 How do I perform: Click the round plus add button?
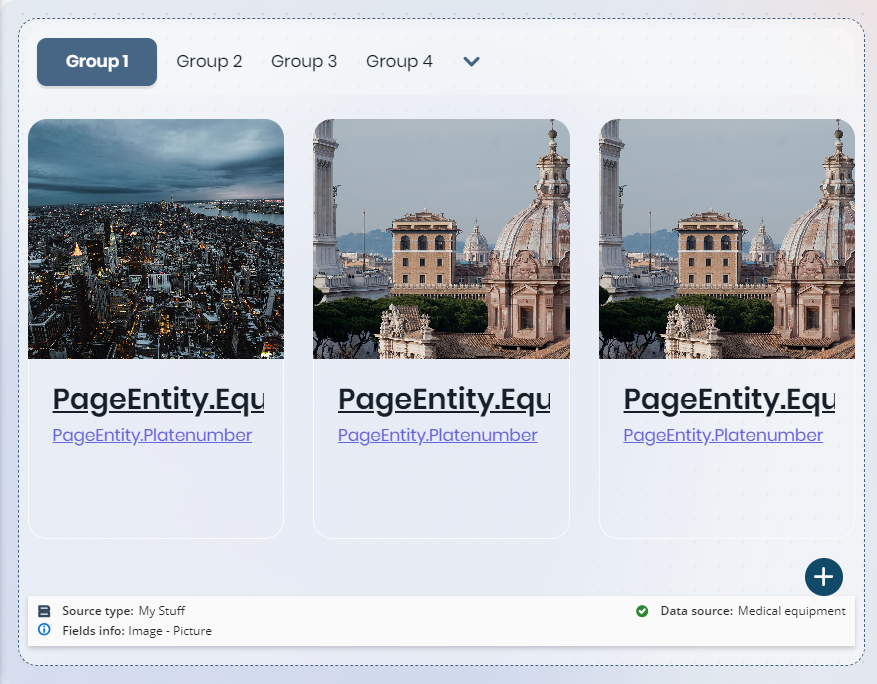coord(824,577)
